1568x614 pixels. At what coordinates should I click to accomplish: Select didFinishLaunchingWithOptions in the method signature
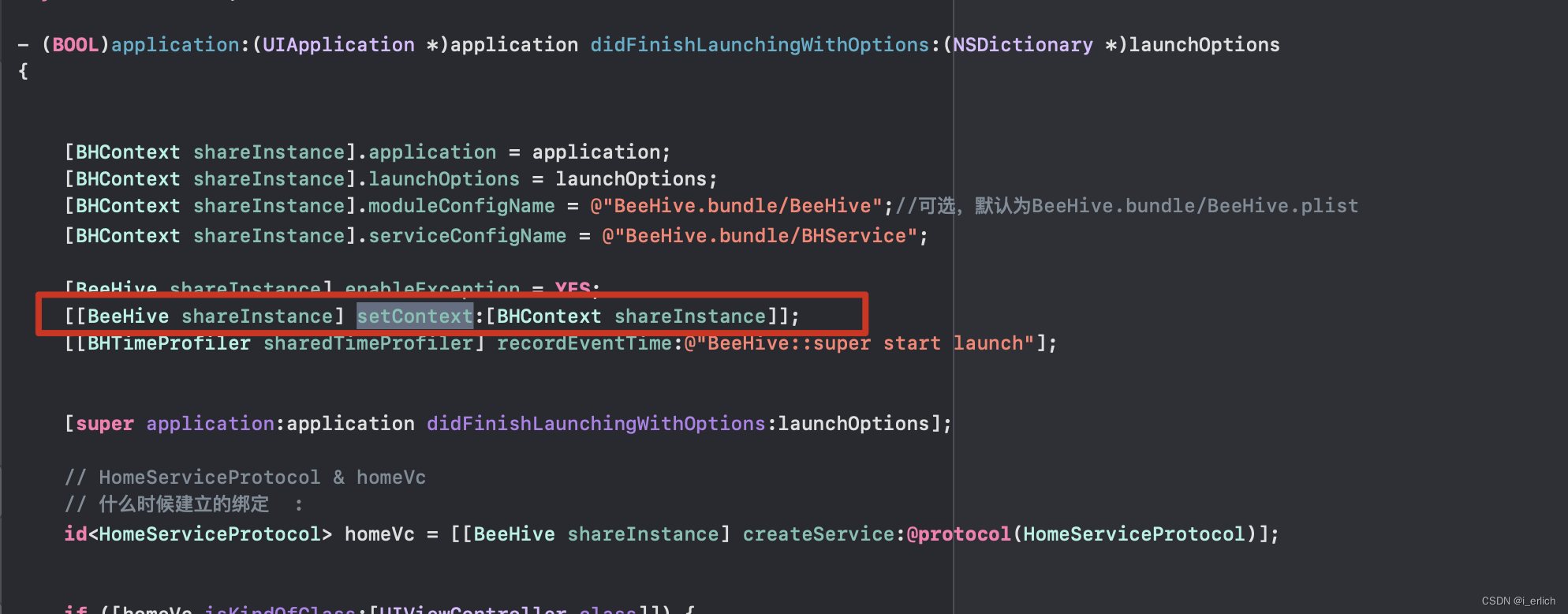pos(760,45)
